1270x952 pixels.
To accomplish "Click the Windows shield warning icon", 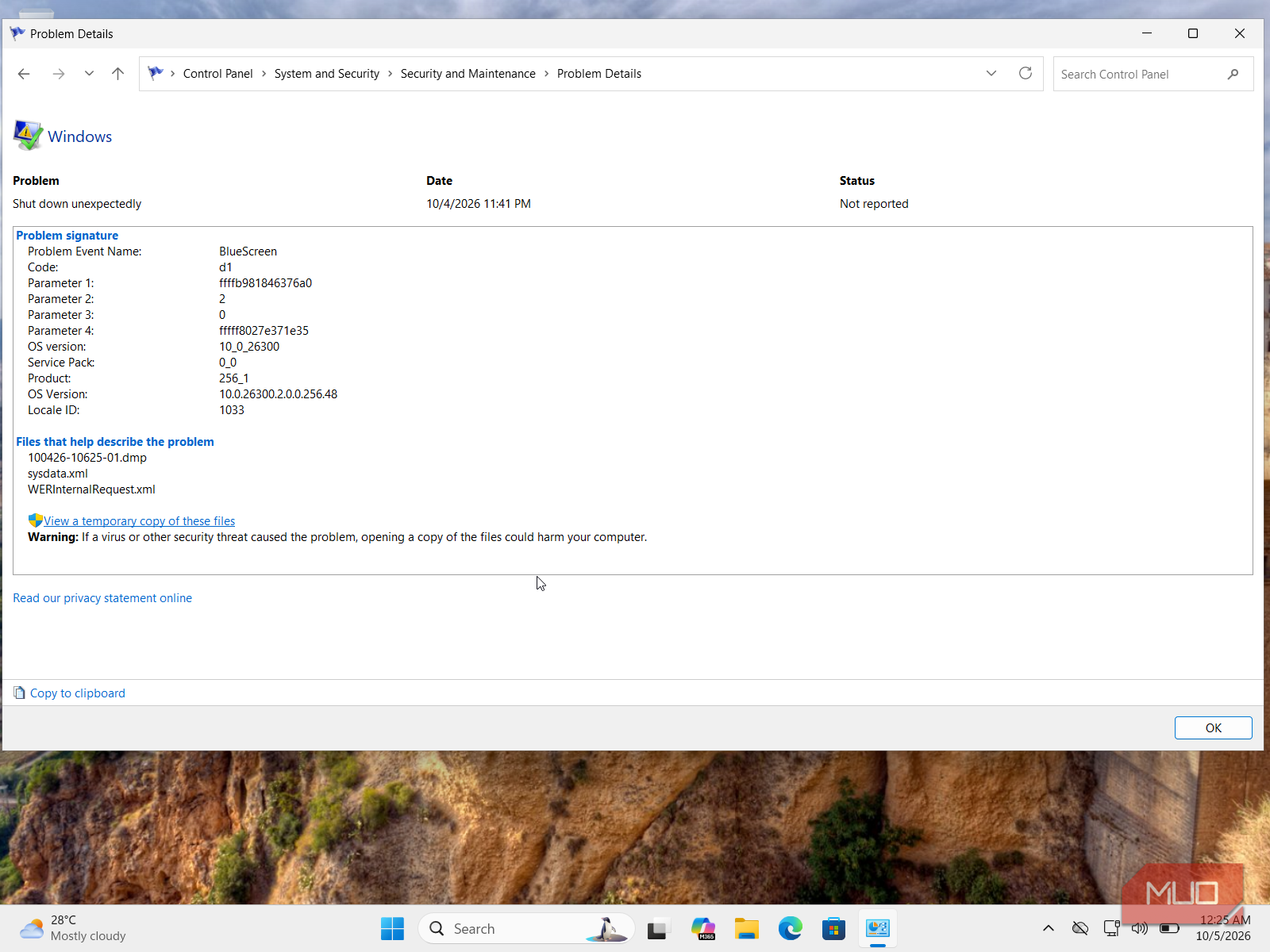I will click(28, 136).
